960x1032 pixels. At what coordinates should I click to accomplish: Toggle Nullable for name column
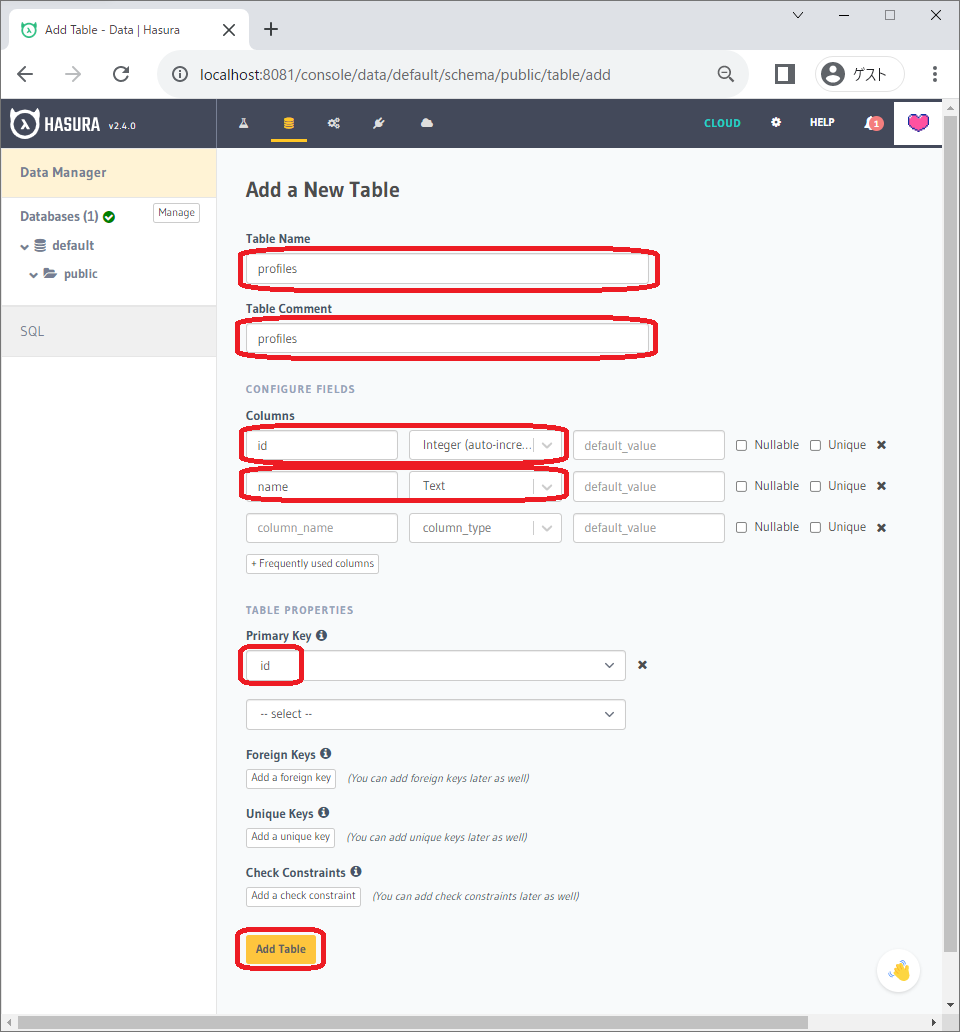tap(742, 486)
